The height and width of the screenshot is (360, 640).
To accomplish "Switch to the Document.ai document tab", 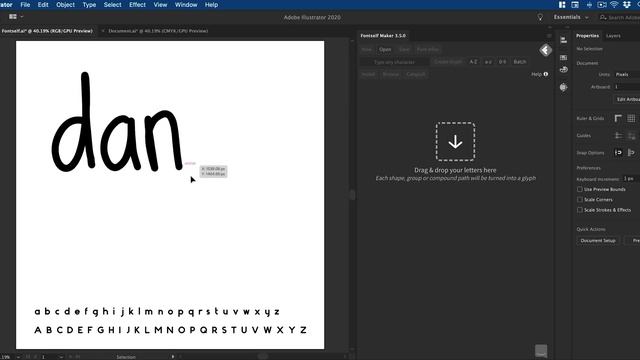I will (x=158, y=31).
